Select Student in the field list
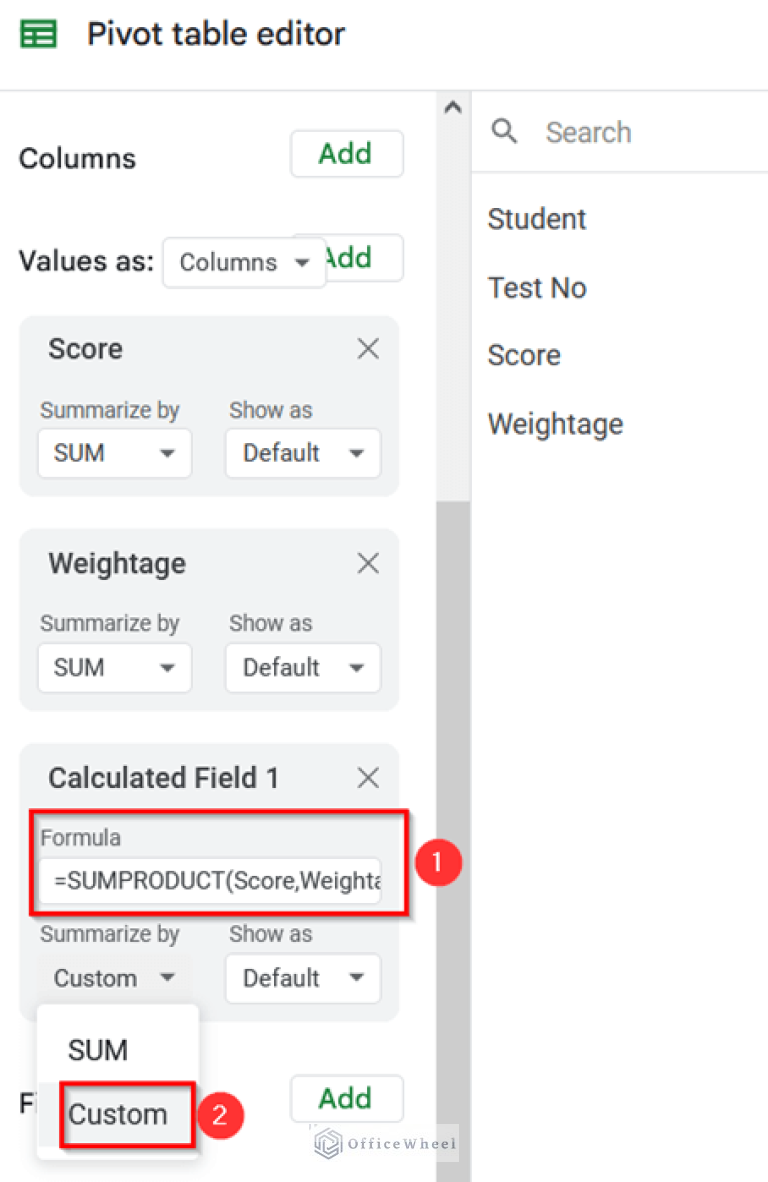 536,219
